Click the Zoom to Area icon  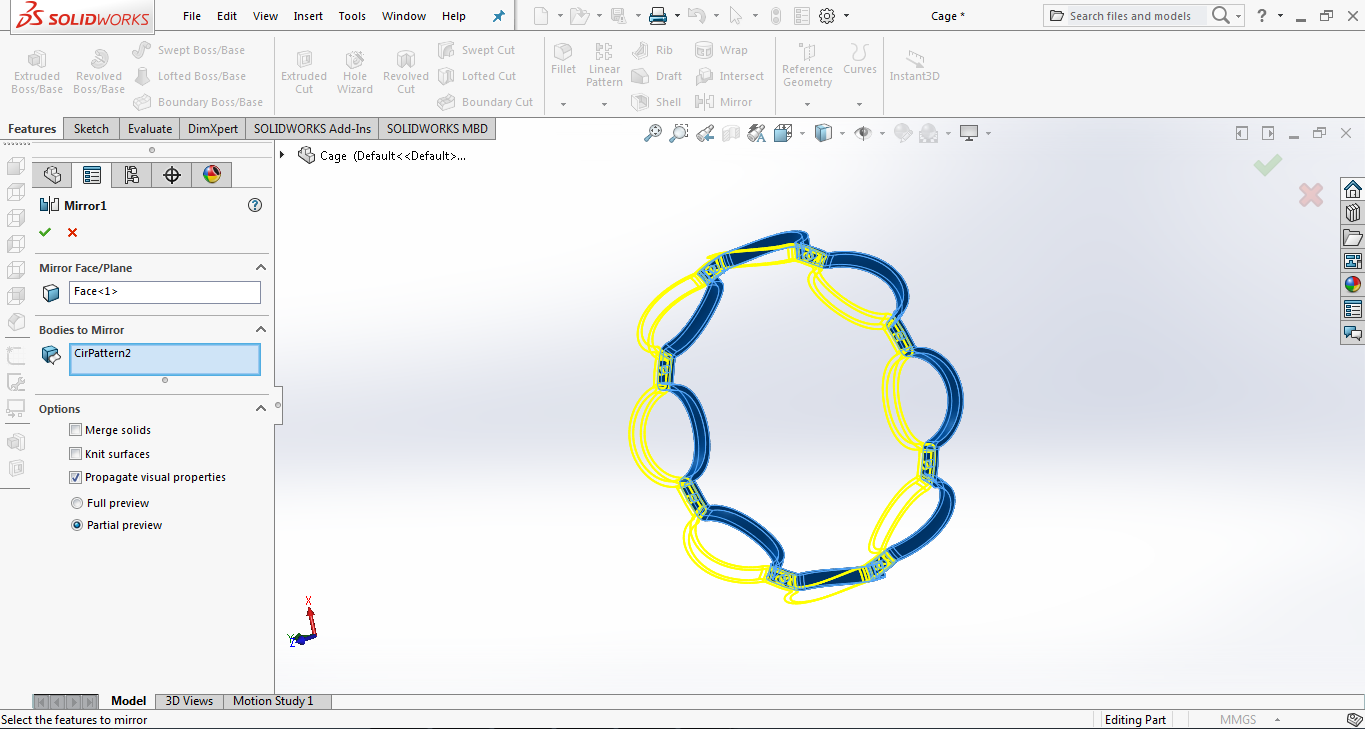point(679,133)
